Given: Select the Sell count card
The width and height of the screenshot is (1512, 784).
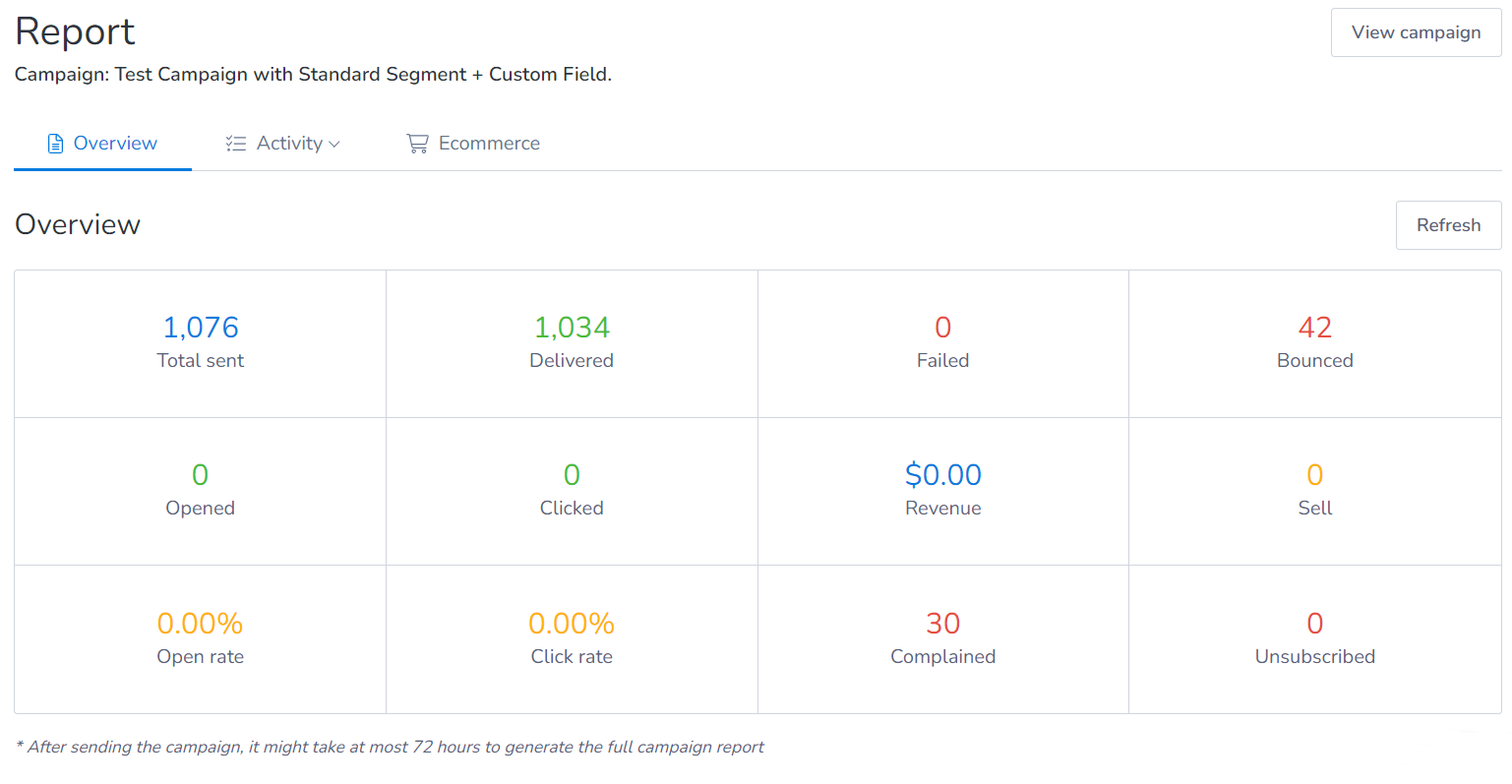Looking at the screenshot, I should tap(1314, 491).
